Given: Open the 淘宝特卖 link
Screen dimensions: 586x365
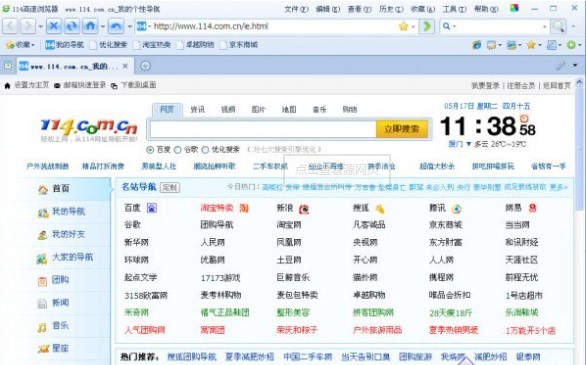Looking at the screenshot, I should coord(217,208).
